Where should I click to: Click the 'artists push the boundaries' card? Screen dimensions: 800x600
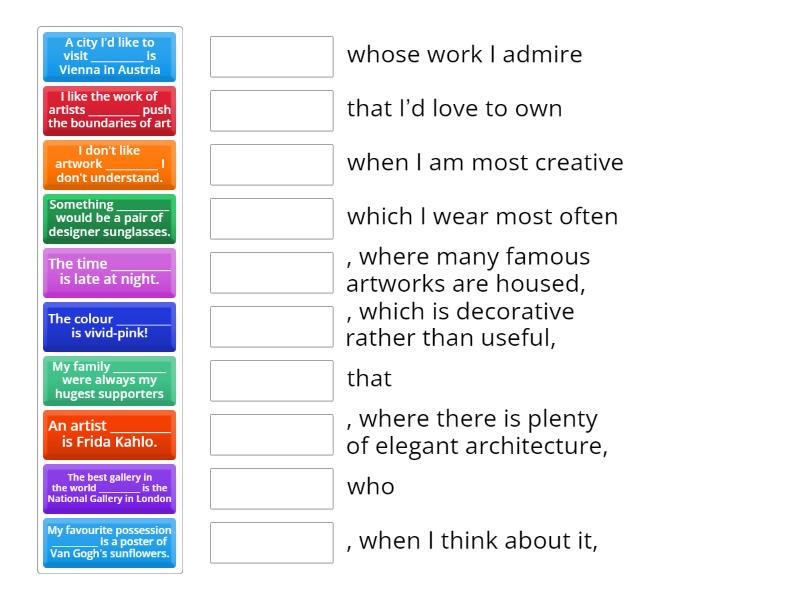(x=110, y=111)
